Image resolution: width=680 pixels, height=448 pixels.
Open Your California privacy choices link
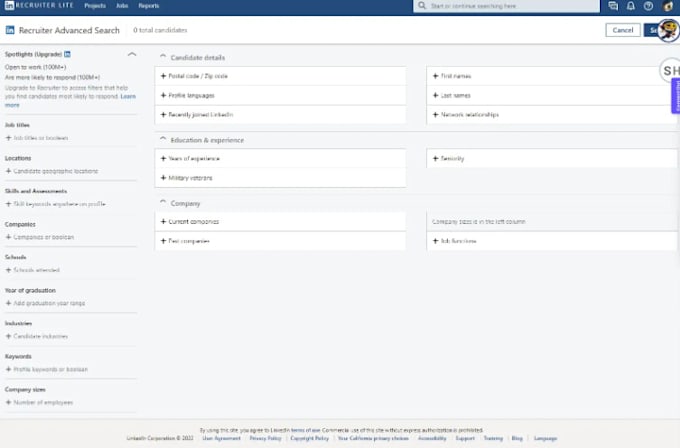click(373, 438)
